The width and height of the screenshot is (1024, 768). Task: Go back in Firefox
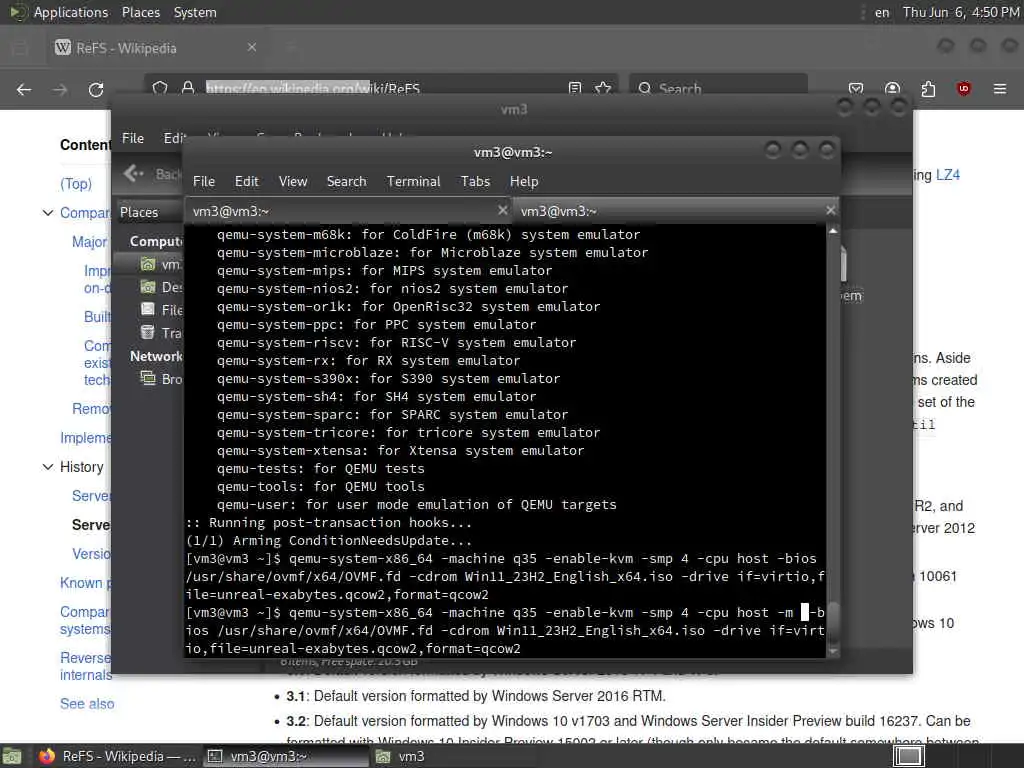pos(24,89)
